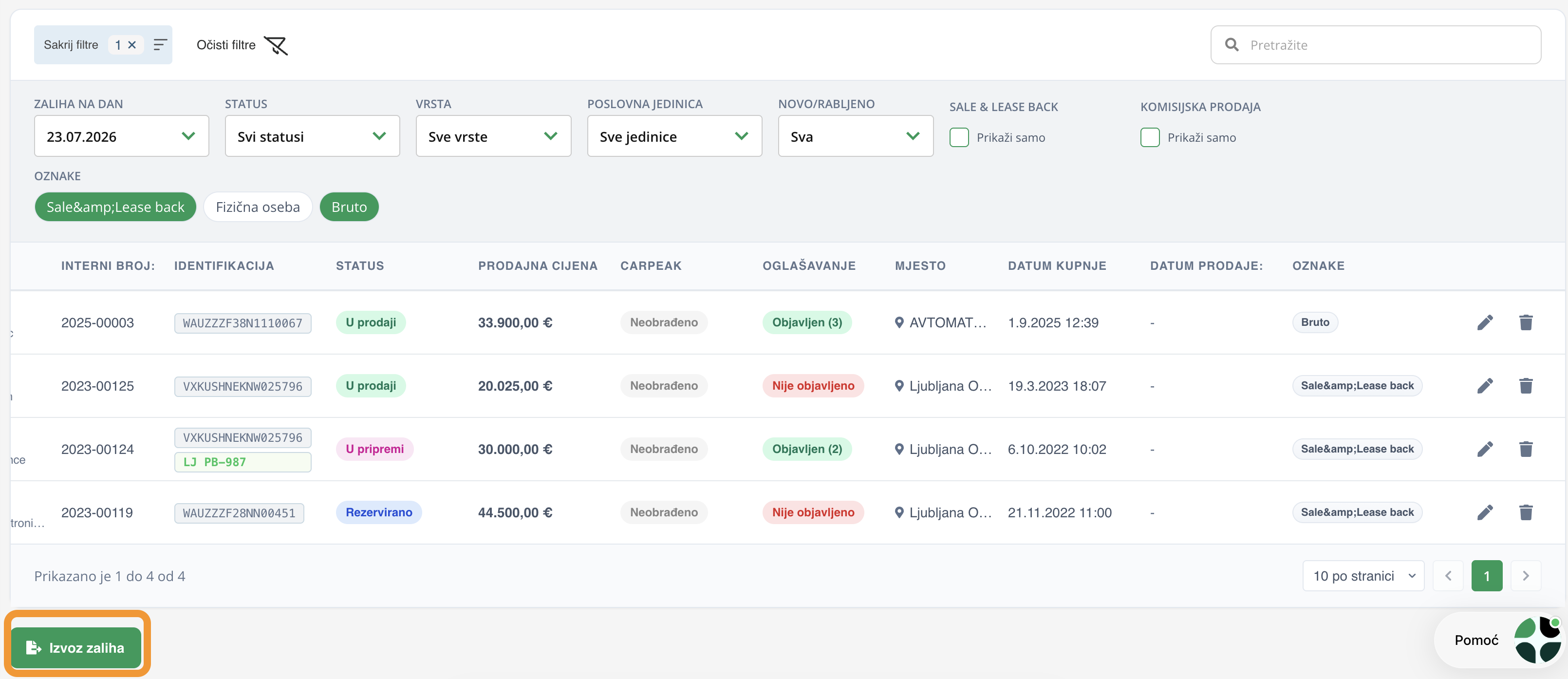This screenshot has width=1568, height=679.
Task: Focus the Pretražite search field
Action: pyautogui.click(x=1376, y=45)
